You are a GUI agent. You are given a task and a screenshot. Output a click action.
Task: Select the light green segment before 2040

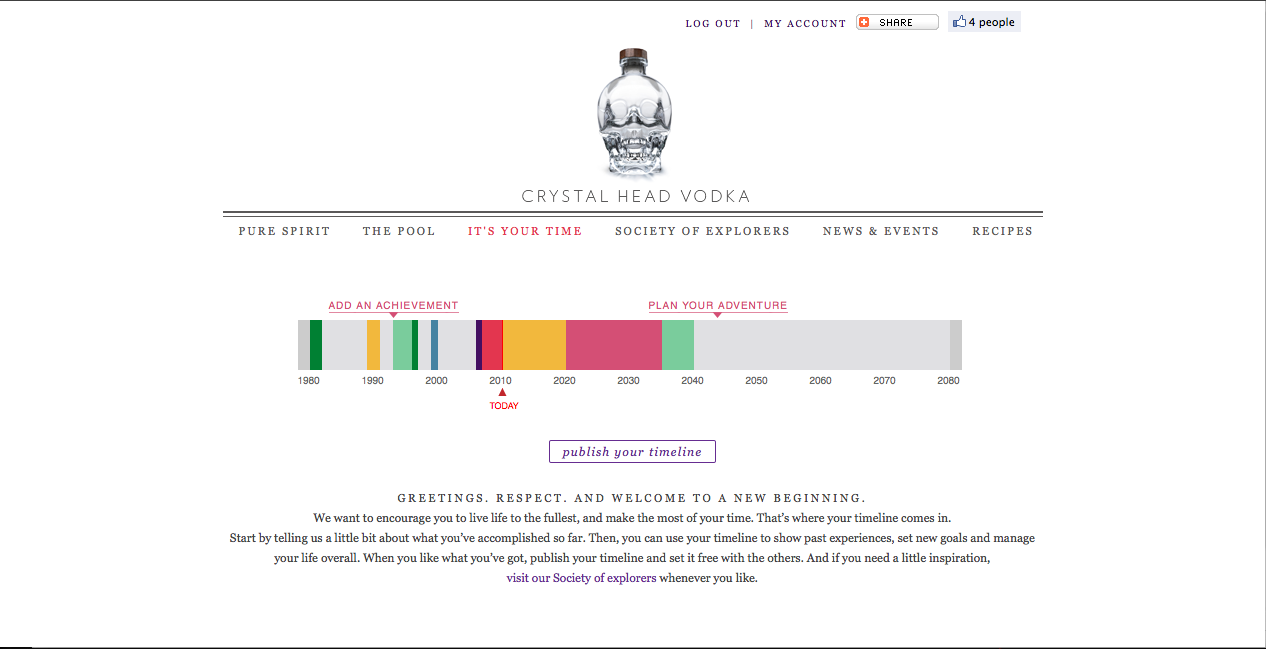pos(678,345)
